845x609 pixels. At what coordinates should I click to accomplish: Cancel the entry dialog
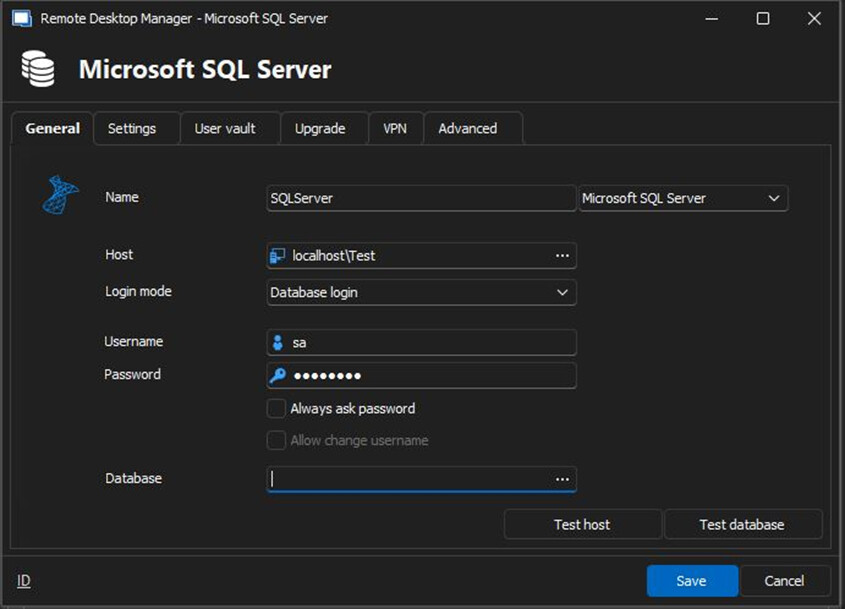[784, 580]
